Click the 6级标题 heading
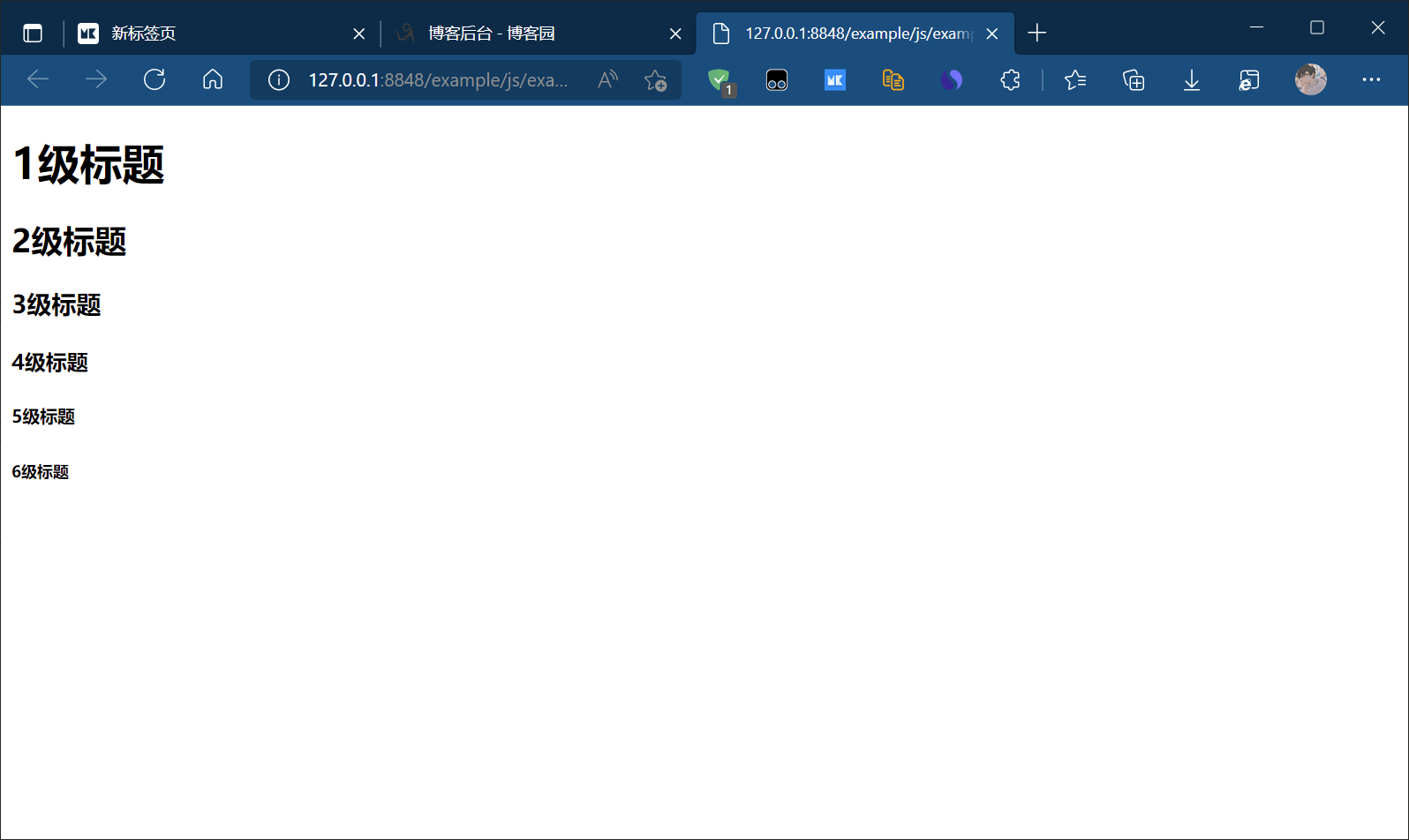Viewport: 1409px width, 840px height. click(x=41, y=472)
